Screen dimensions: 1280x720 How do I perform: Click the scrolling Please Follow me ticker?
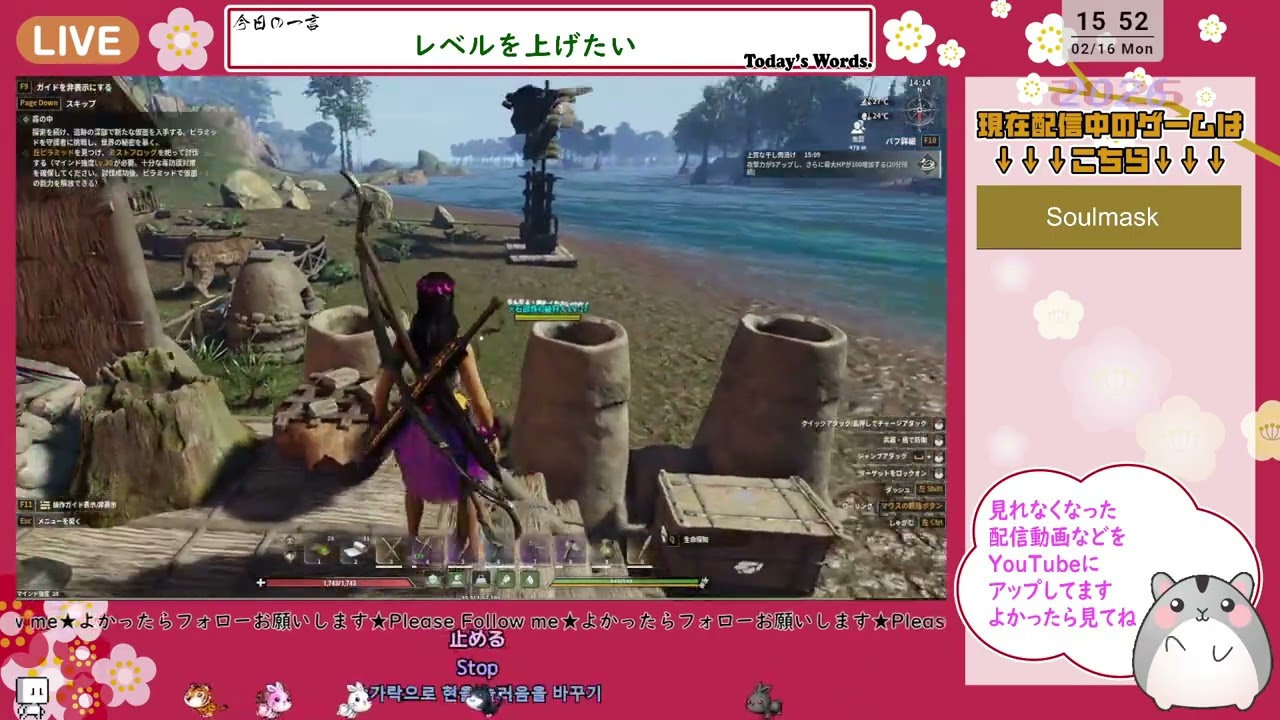(x=480, y=622)
